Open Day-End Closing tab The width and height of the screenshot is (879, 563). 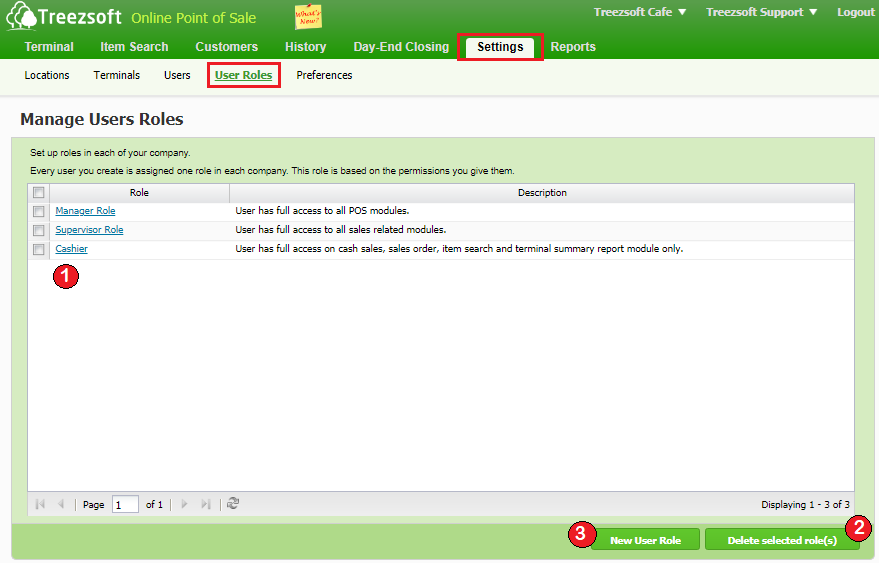tap(401, 47)
